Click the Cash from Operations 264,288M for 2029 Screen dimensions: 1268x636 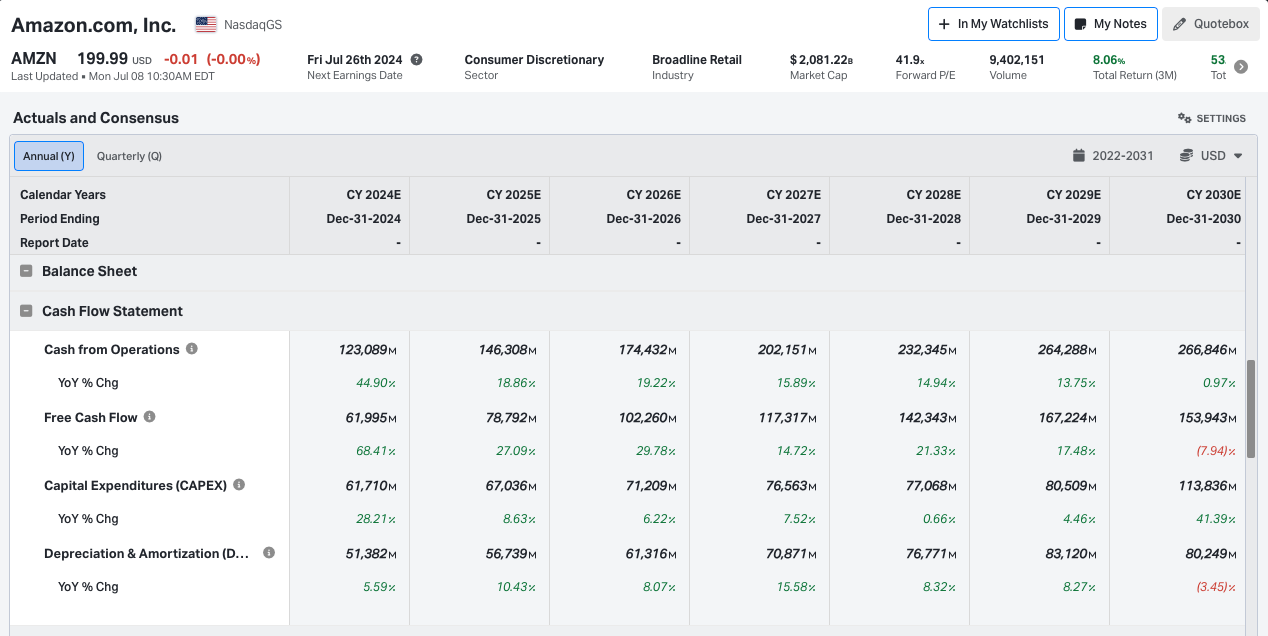click(1069, 350)
